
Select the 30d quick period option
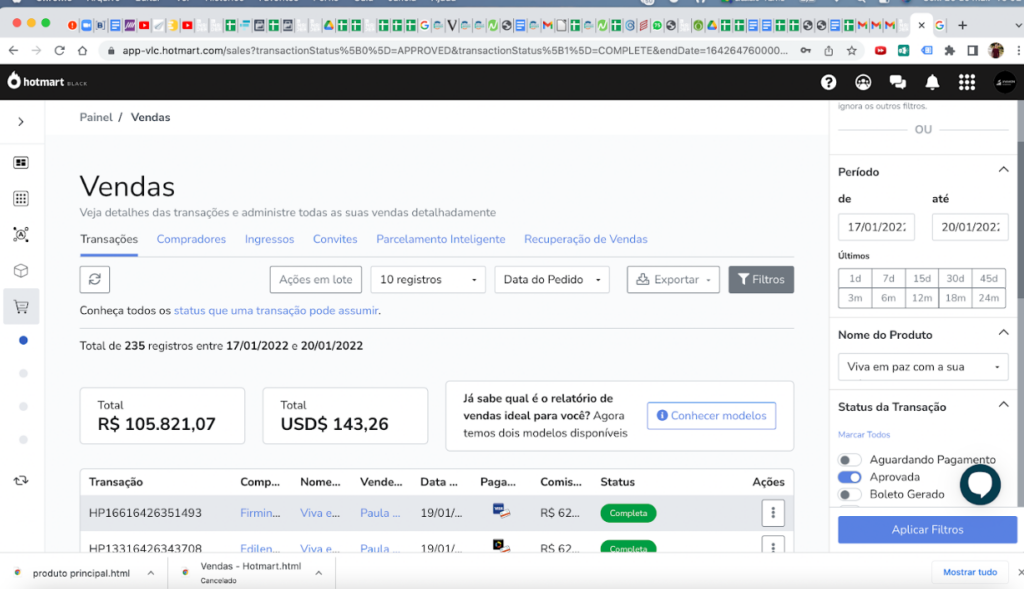click(x=955, y=278)
